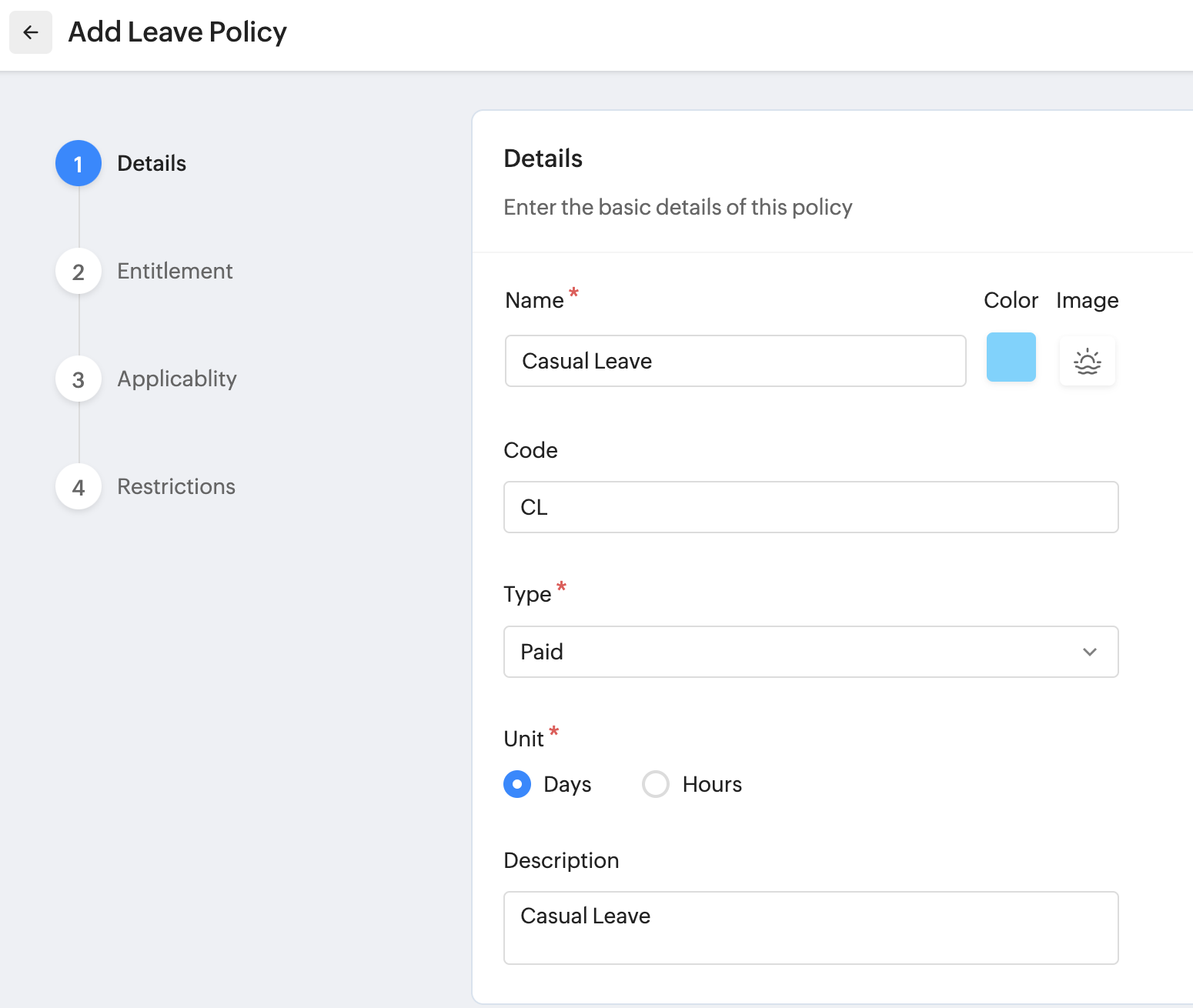Click the Days label text
This screenshot has width=1193, height=1008.
(x=567, y=784)
